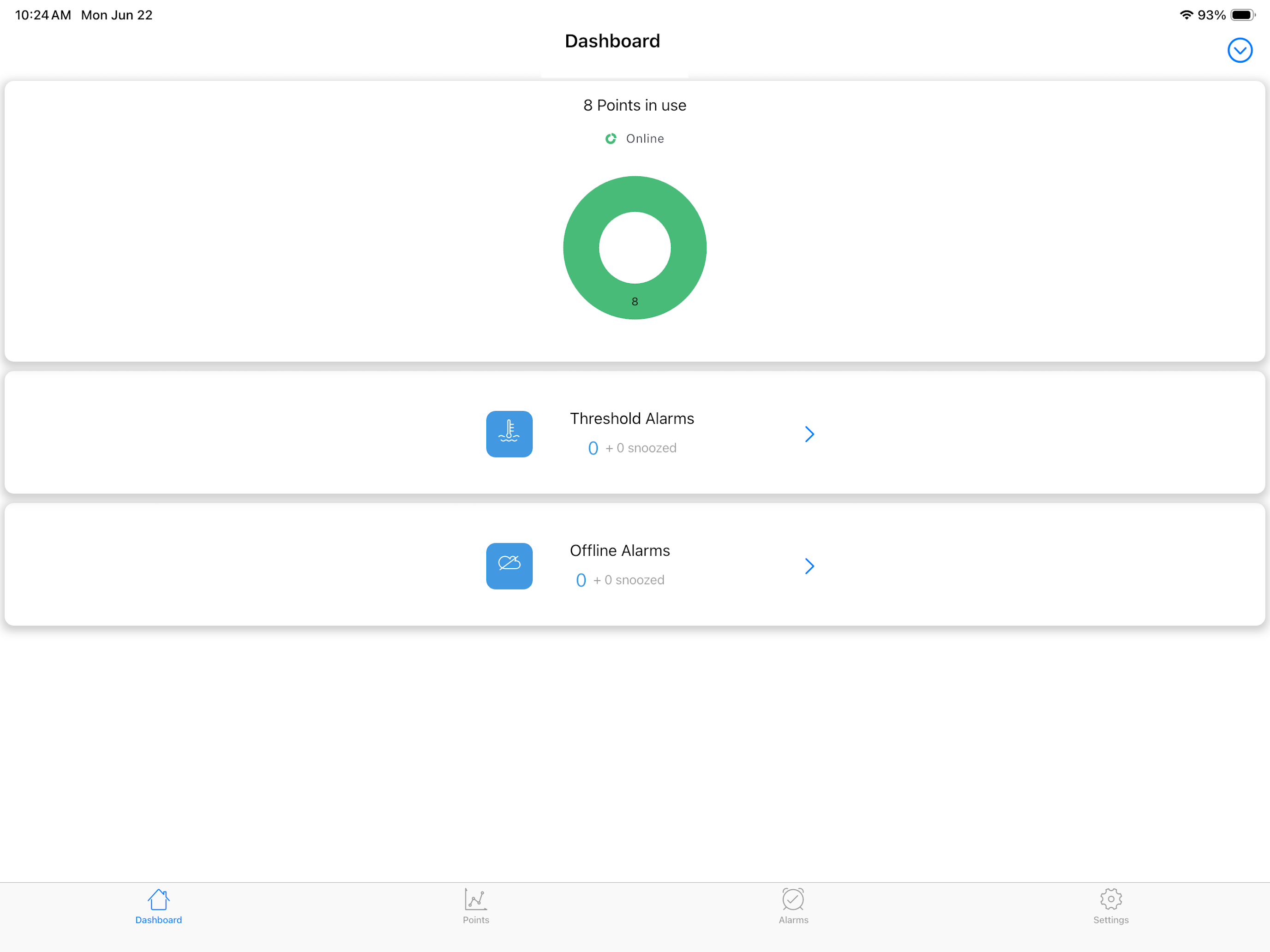Tap the Threshold Alarms thermometer icon
1270x952 pixels.
click(x=509, y=434)
